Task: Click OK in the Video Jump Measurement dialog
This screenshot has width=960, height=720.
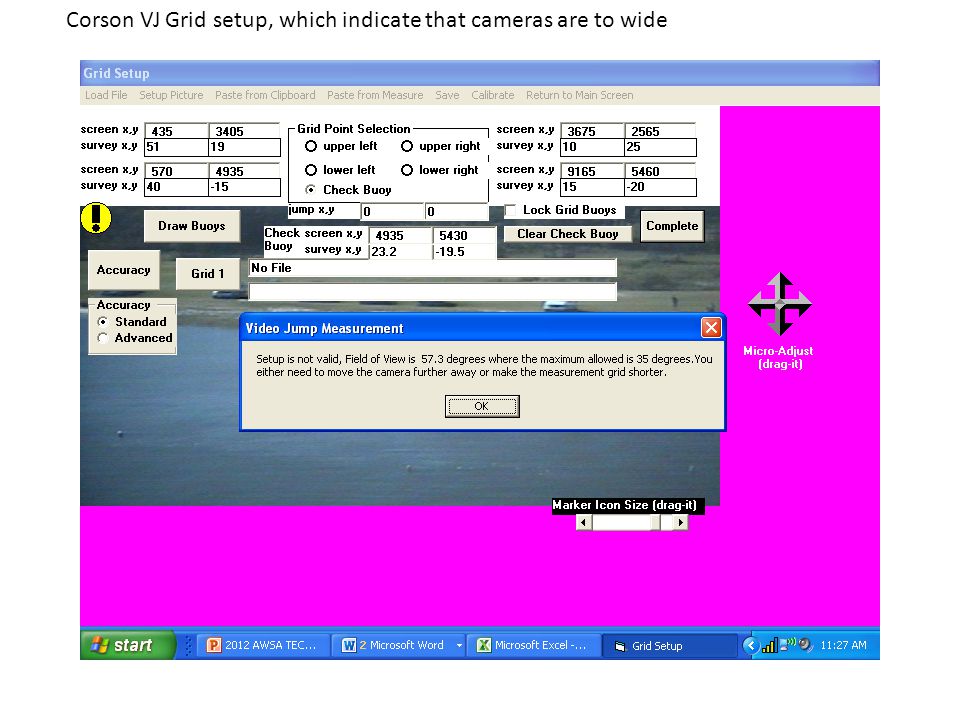Action: [482, 407]
